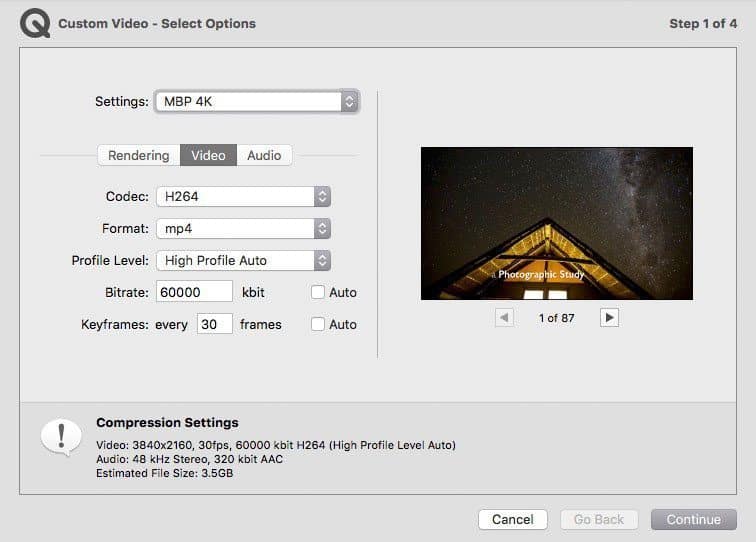
Task: Enable Auto checkbox for Bitrate
Action: click(x=318, y=293)
